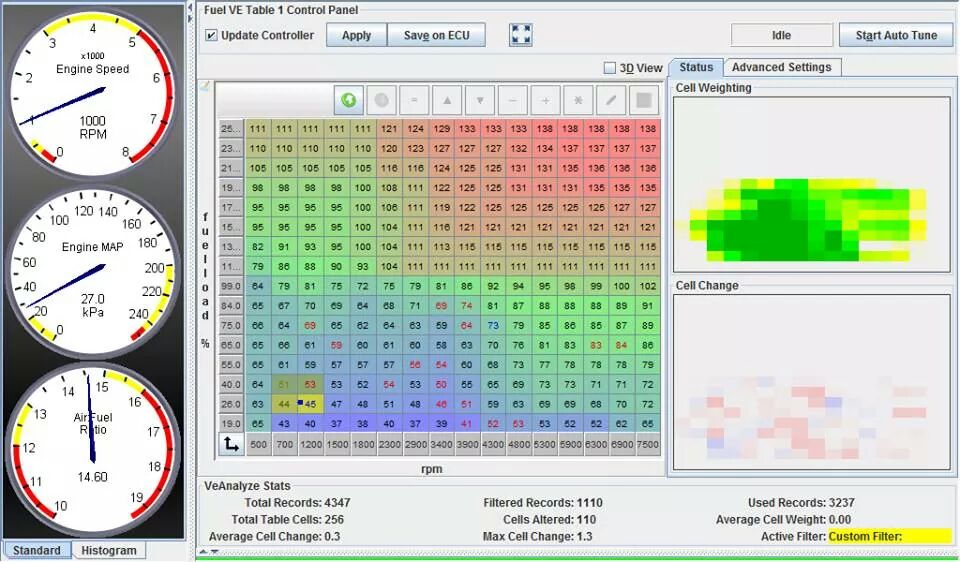Toggle the Update Controller checkbox
960x562 pixels.
[x=212, y=35]
